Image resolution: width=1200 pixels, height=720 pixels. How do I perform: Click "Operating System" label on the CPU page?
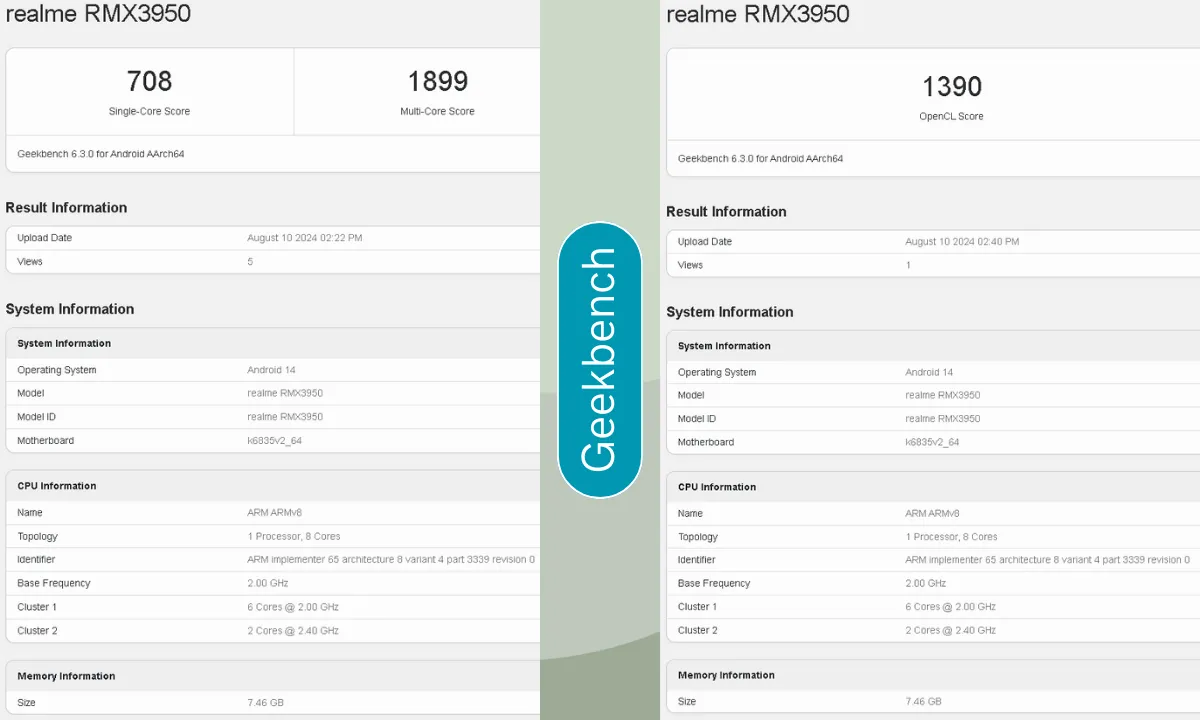(x=57, y=370)
